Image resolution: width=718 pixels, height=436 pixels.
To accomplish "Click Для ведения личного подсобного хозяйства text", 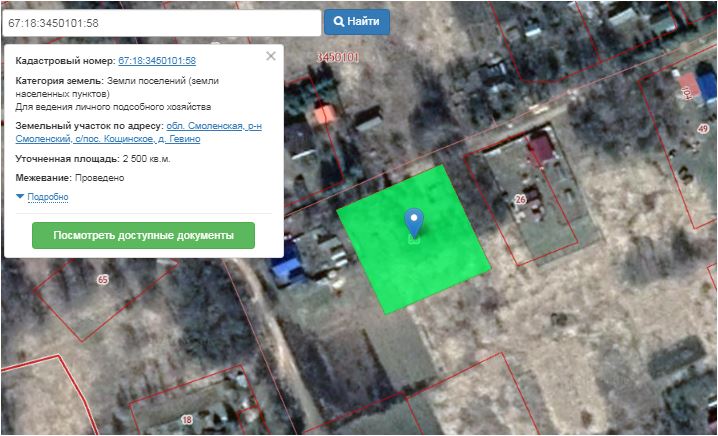I will point(113,107).
